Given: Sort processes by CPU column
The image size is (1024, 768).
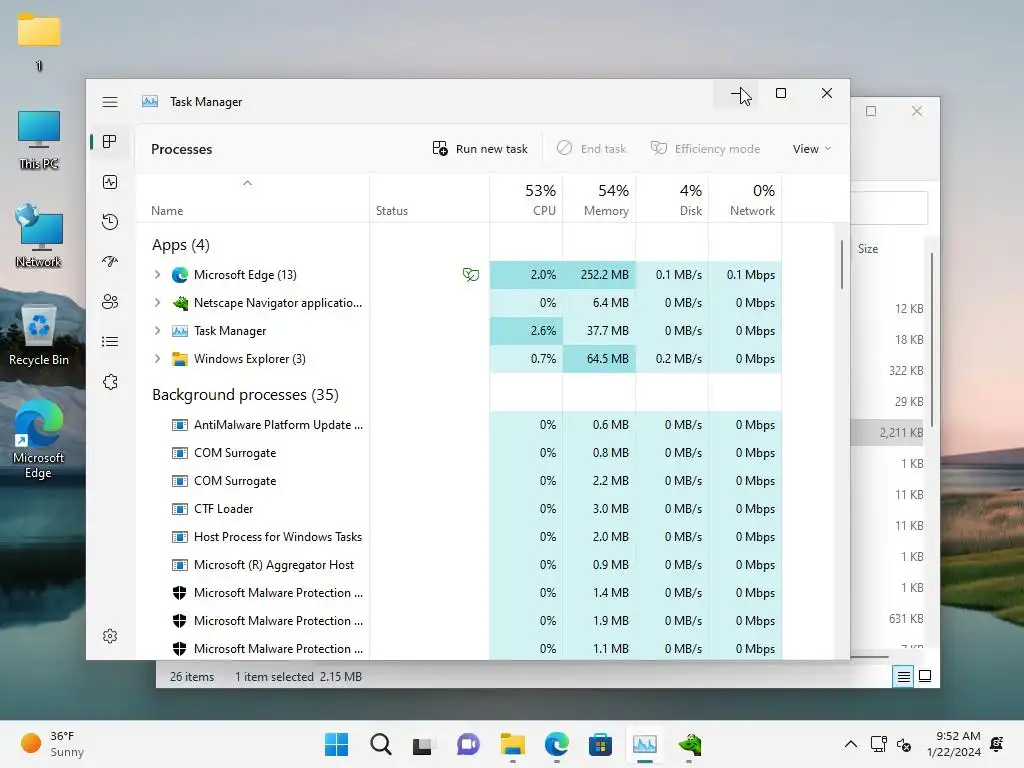Looking at the screenshot, I should click(526, 199).
